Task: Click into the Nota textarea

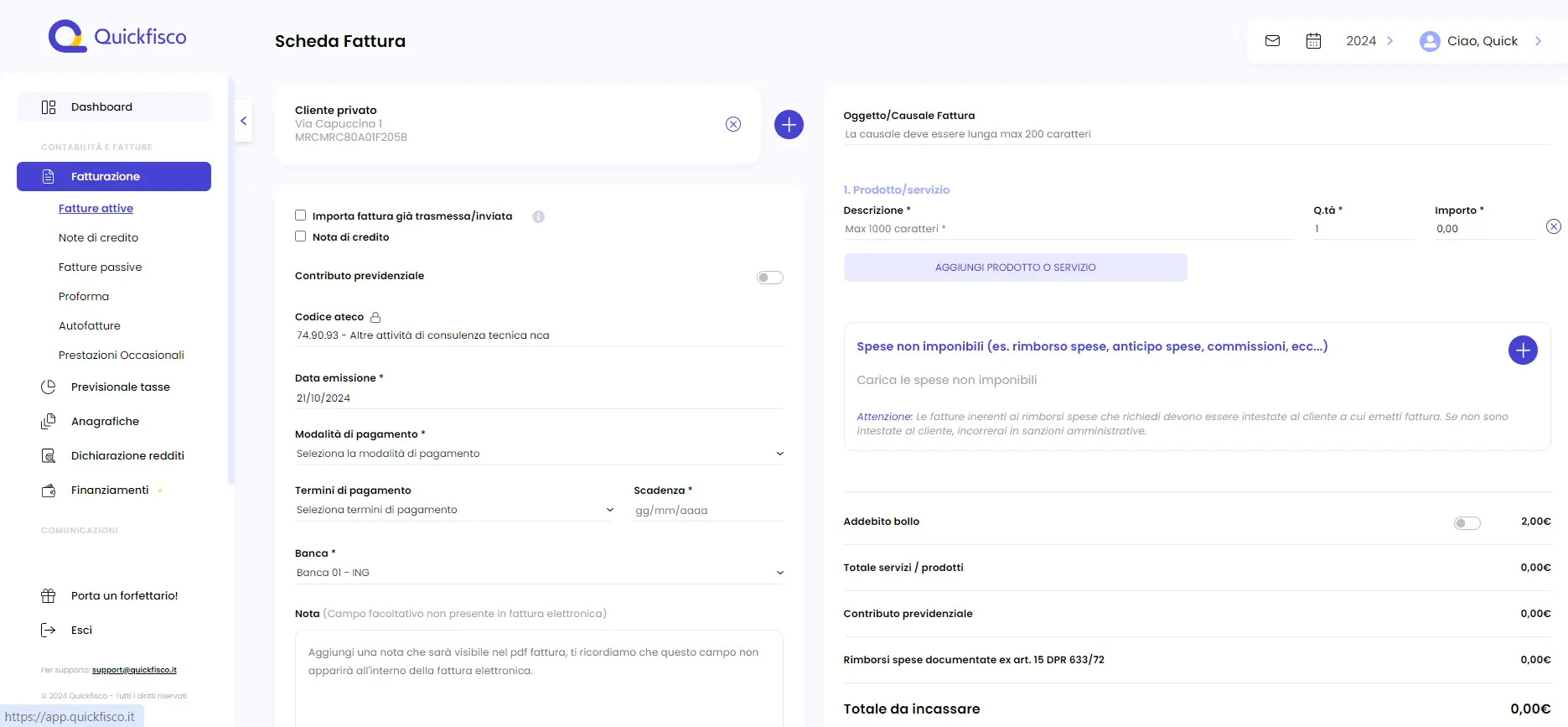Action: (x=539, y=678)
